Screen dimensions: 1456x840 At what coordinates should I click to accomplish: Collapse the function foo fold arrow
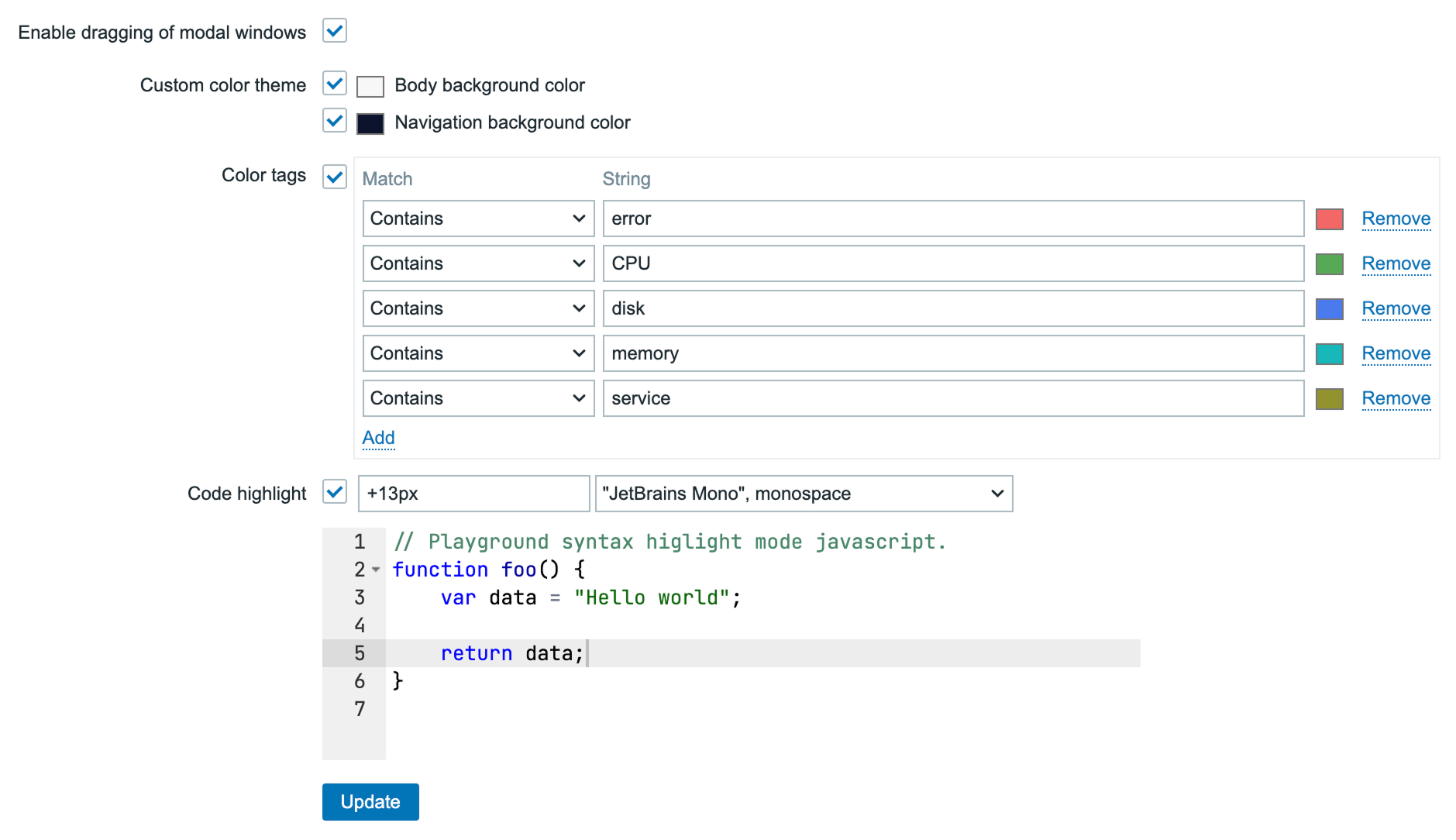(x=376, y=570)
